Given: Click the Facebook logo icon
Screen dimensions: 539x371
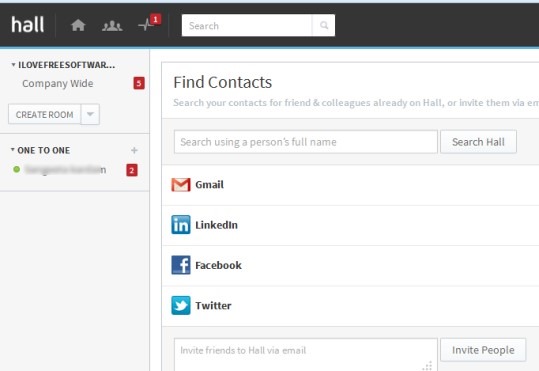Looking at the screenshot, I should pyautogui.click(x=181, y=265).
